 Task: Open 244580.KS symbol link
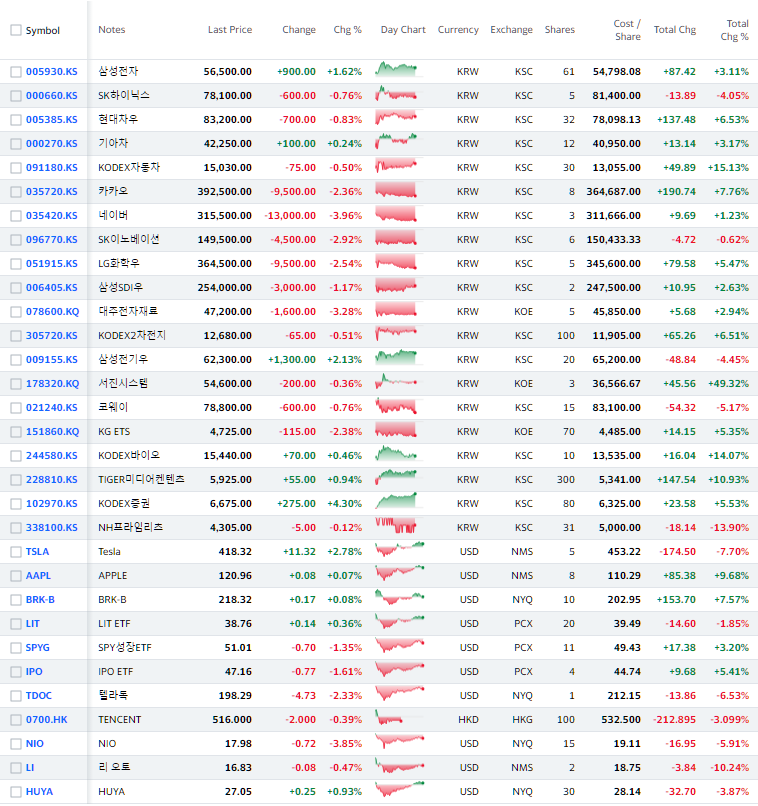(x=52, y=455)
